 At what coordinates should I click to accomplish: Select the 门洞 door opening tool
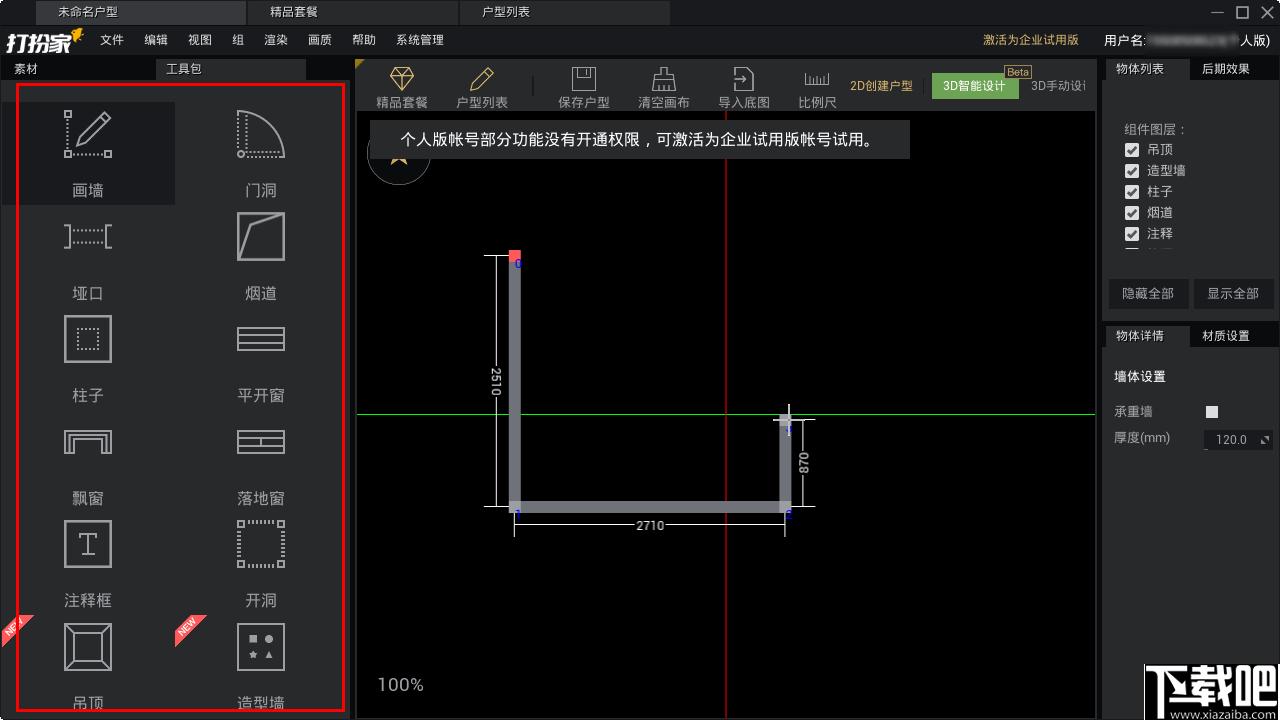[x=261, y=153]
